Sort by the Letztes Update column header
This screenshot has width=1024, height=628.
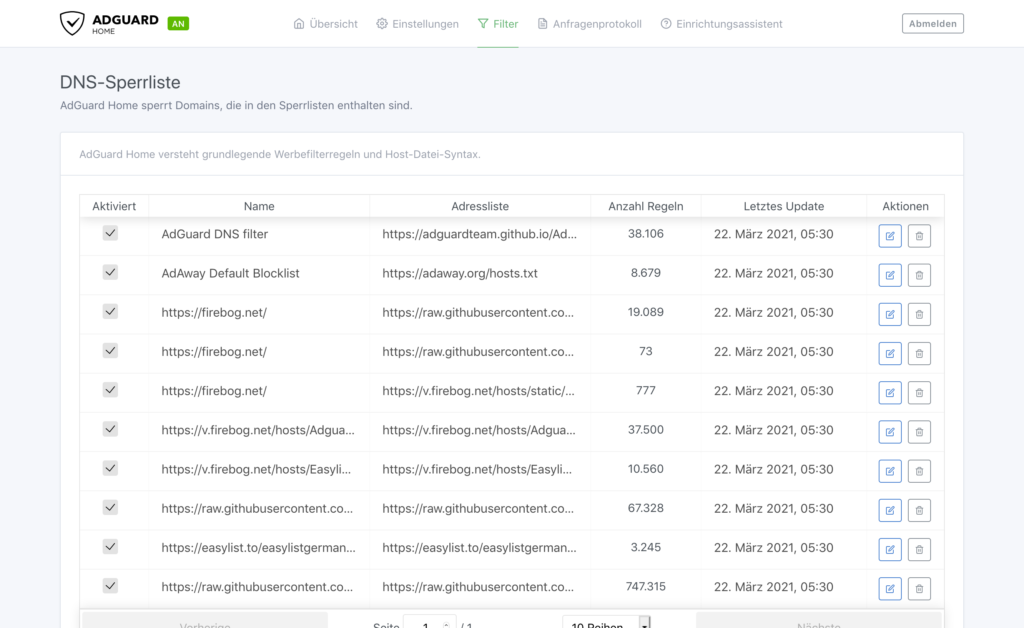784,206
